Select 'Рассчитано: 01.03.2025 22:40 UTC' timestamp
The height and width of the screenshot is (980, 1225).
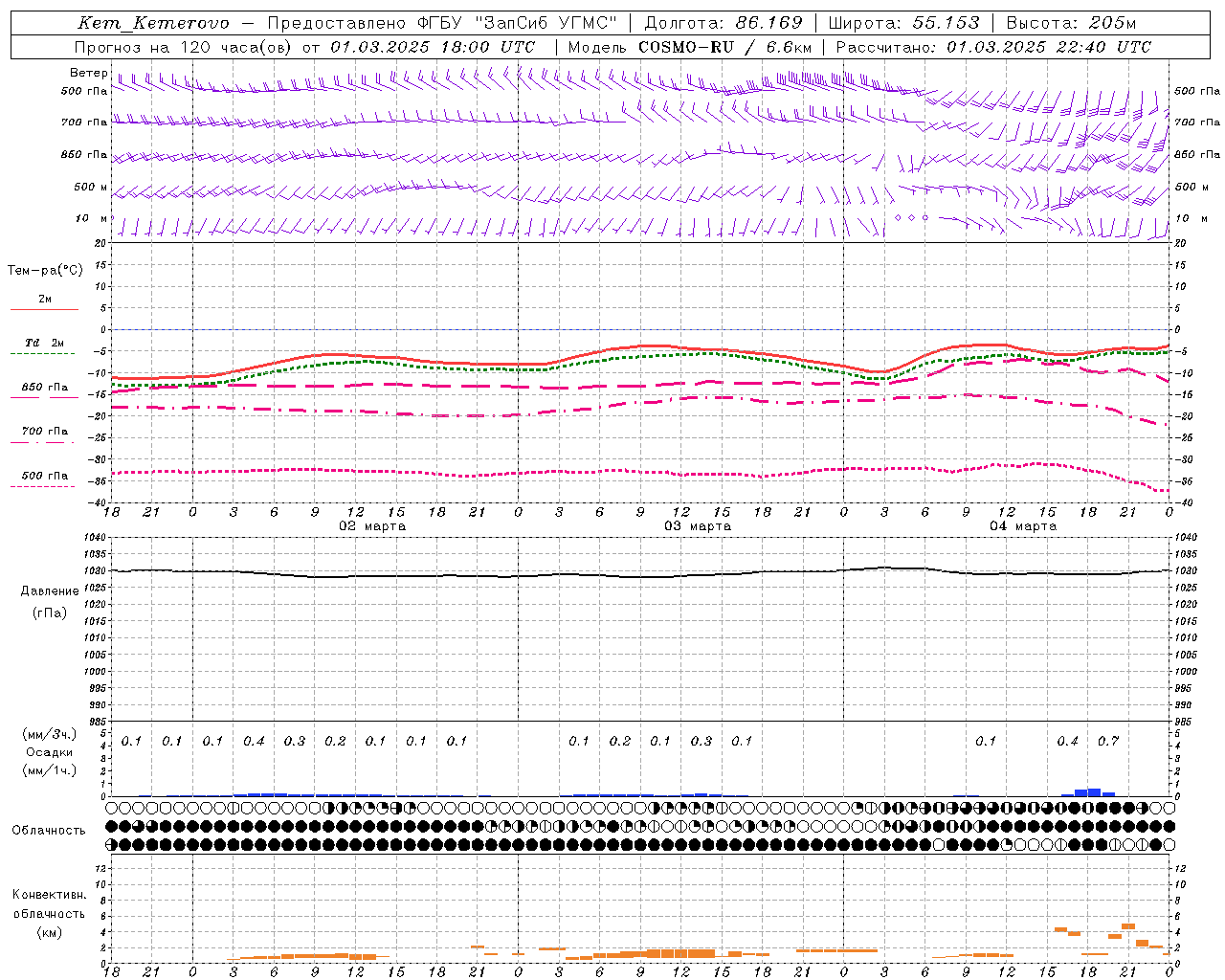tap(993, 47)
